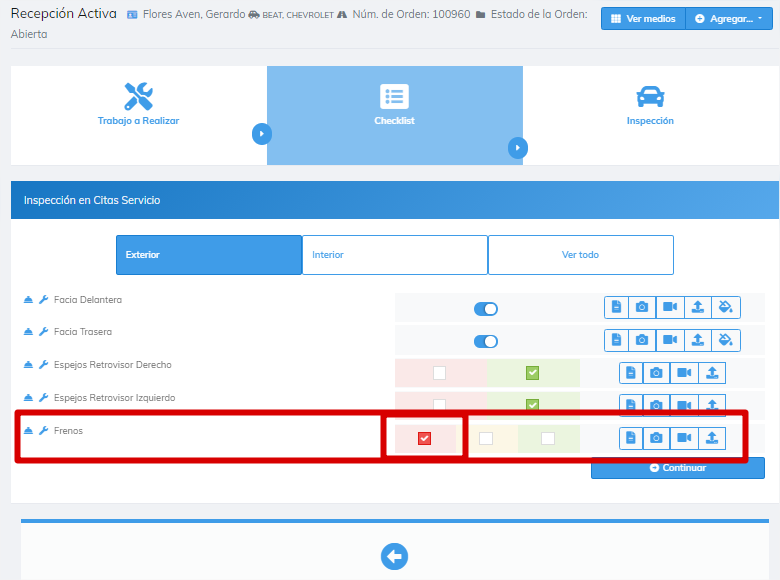This screenshot has width=780, height=580.
Task: Toggle the Facia Delantera switch
Action: coord(486,309)
